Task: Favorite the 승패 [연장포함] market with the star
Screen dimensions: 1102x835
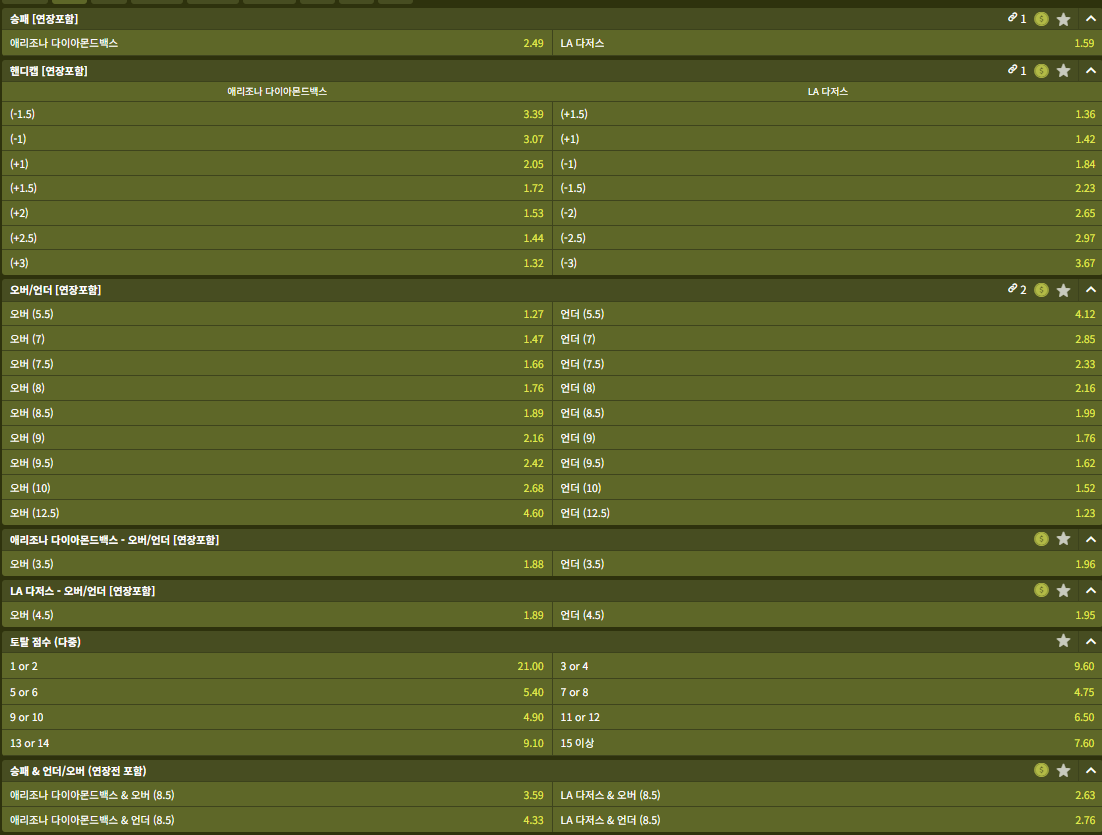Action: 1063,19
